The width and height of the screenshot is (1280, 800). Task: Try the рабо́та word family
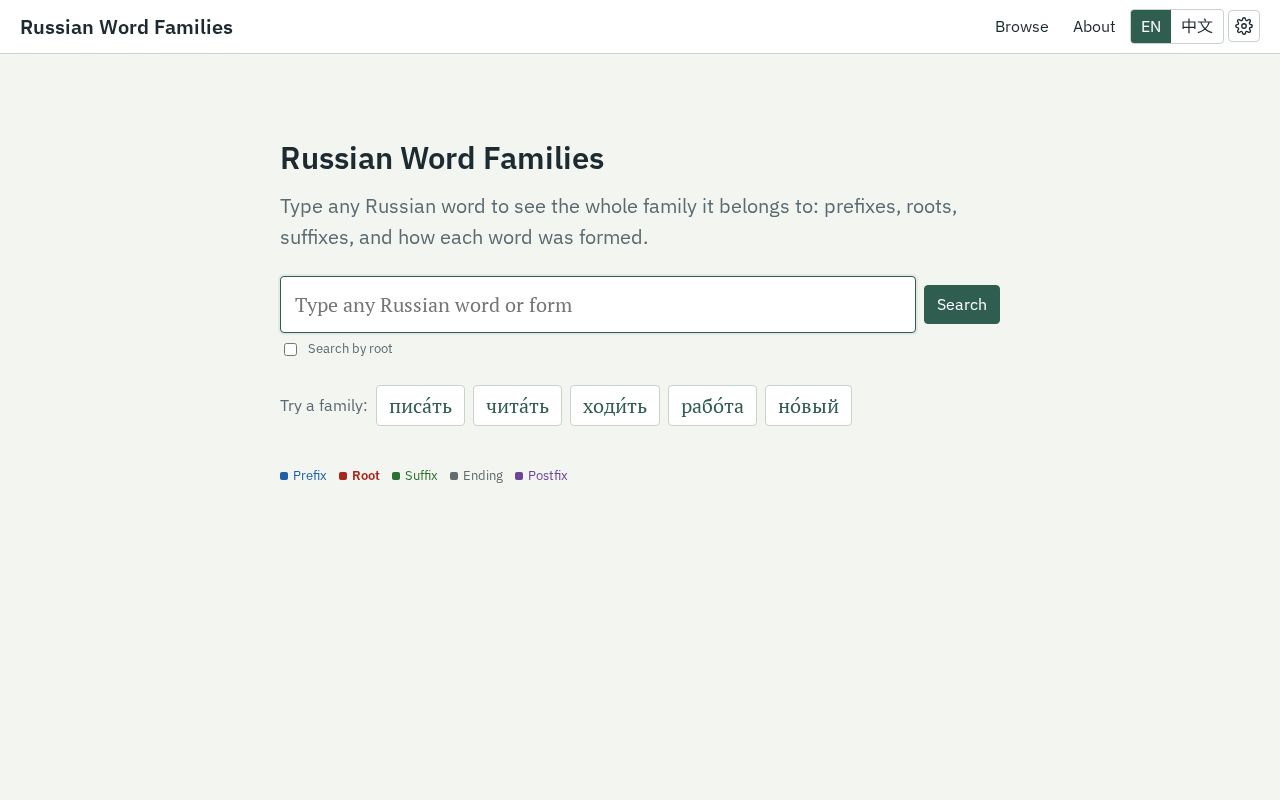tap(712, 405)
